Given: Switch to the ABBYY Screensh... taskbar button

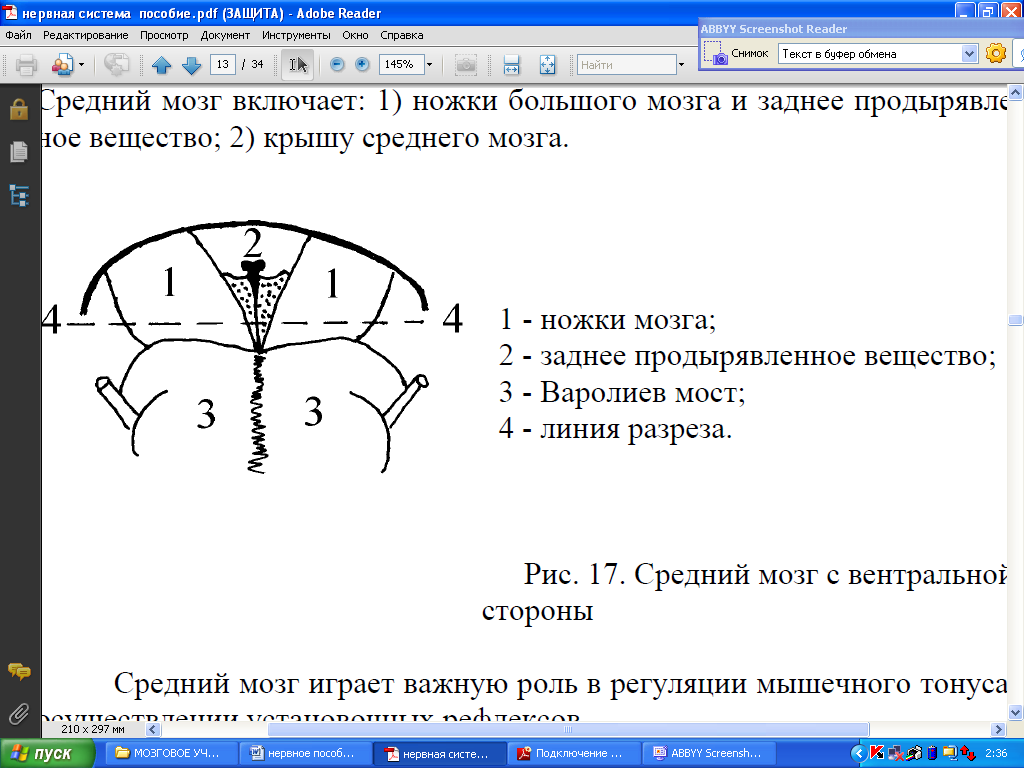Looking at the screenshot, I should pos(709,753).
